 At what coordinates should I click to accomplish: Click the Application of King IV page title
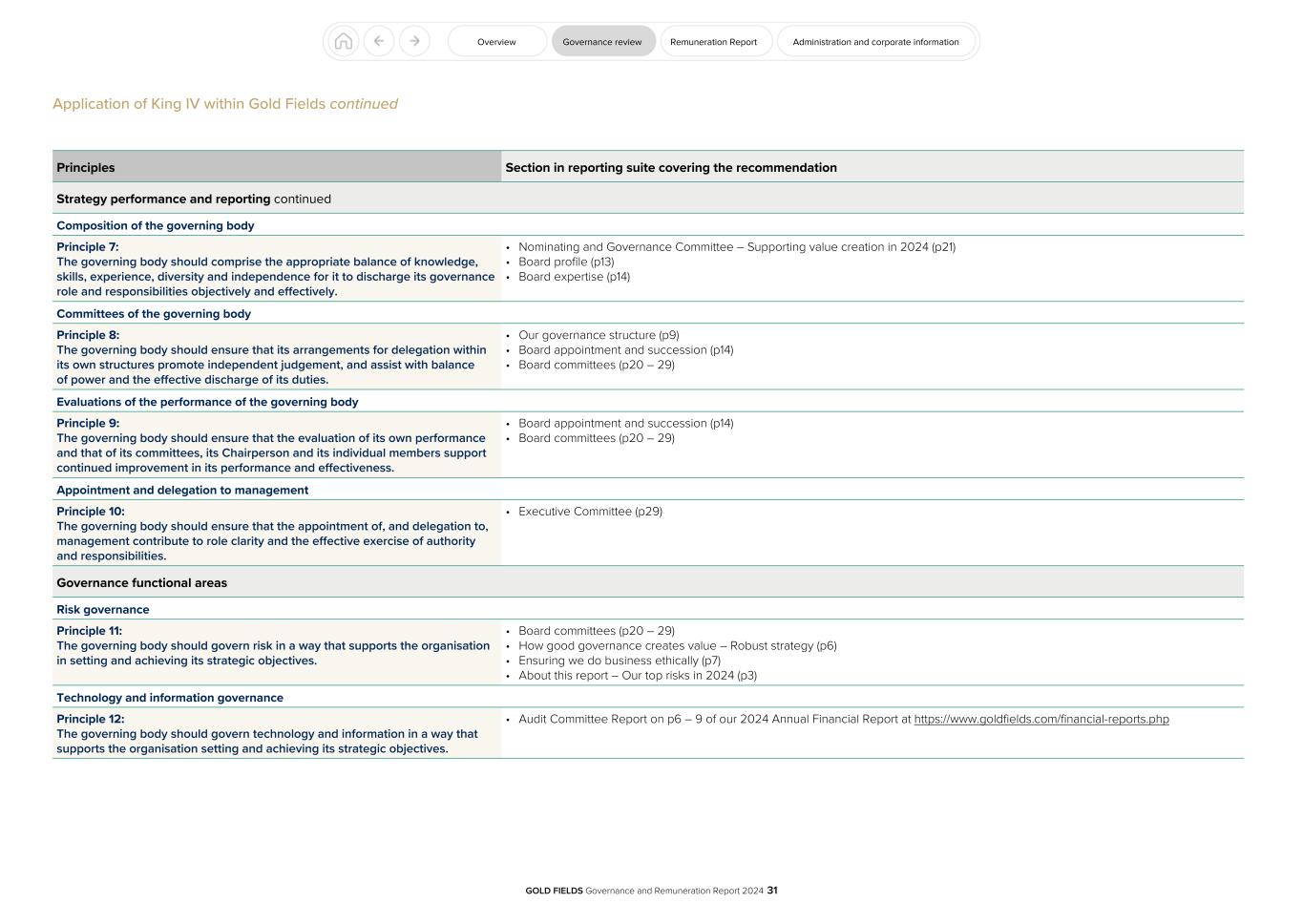pyautogui.click(x=224, y=103)
